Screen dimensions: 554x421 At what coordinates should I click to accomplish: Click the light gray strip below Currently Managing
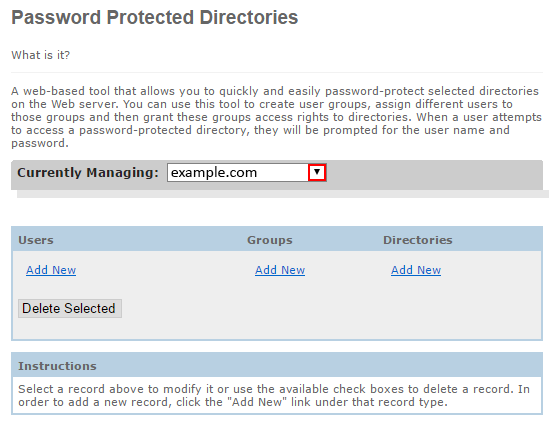[x=283, y=194]
